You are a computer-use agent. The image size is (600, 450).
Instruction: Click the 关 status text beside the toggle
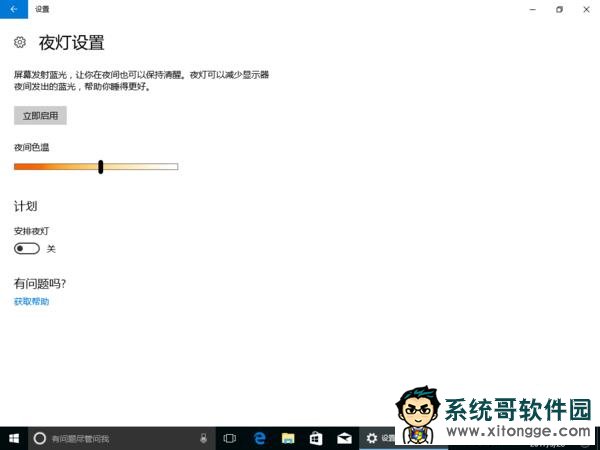click(x=51, y=249)
